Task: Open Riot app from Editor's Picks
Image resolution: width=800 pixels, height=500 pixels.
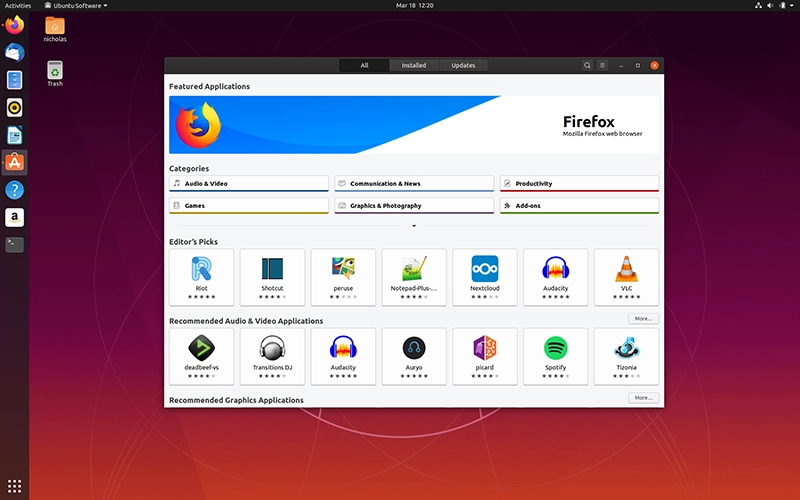Action: [202, 278]
